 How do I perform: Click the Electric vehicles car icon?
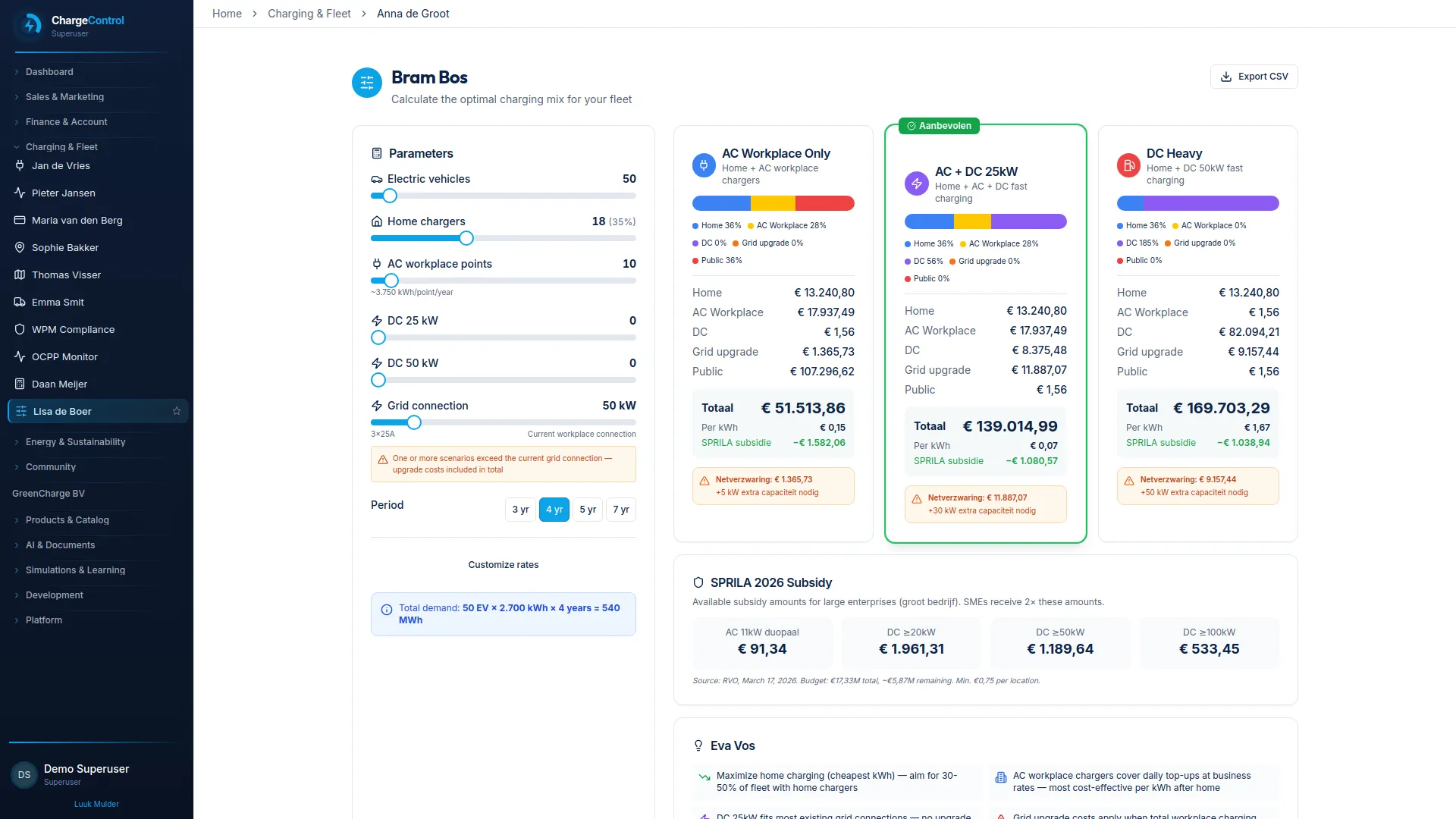pyautogui.click(x=377, y=179)
